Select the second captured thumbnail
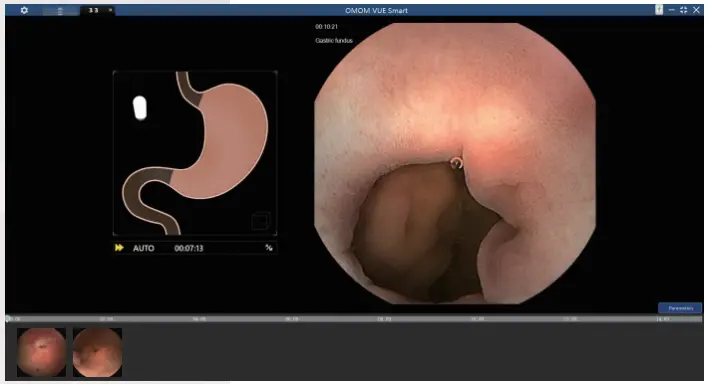 click(97, 352)
